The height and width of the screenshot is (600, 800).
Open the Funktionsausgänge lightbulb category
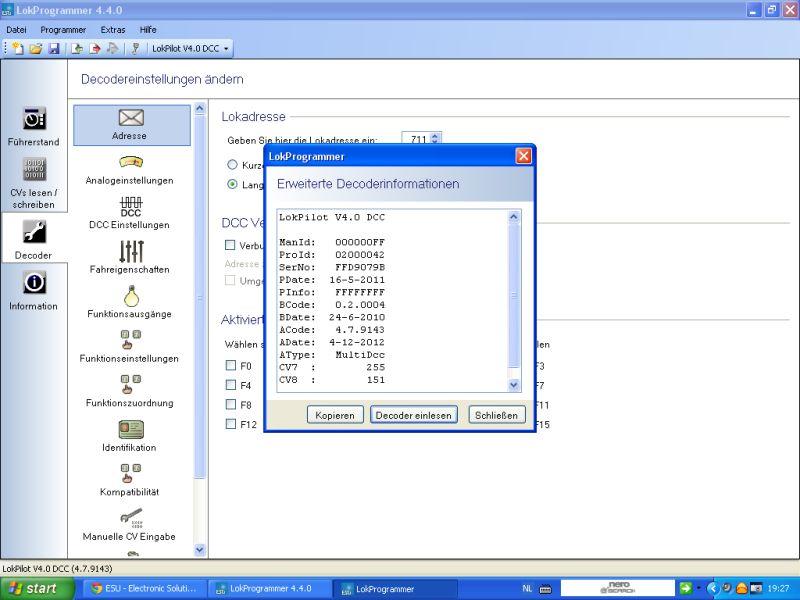point(130,302)
